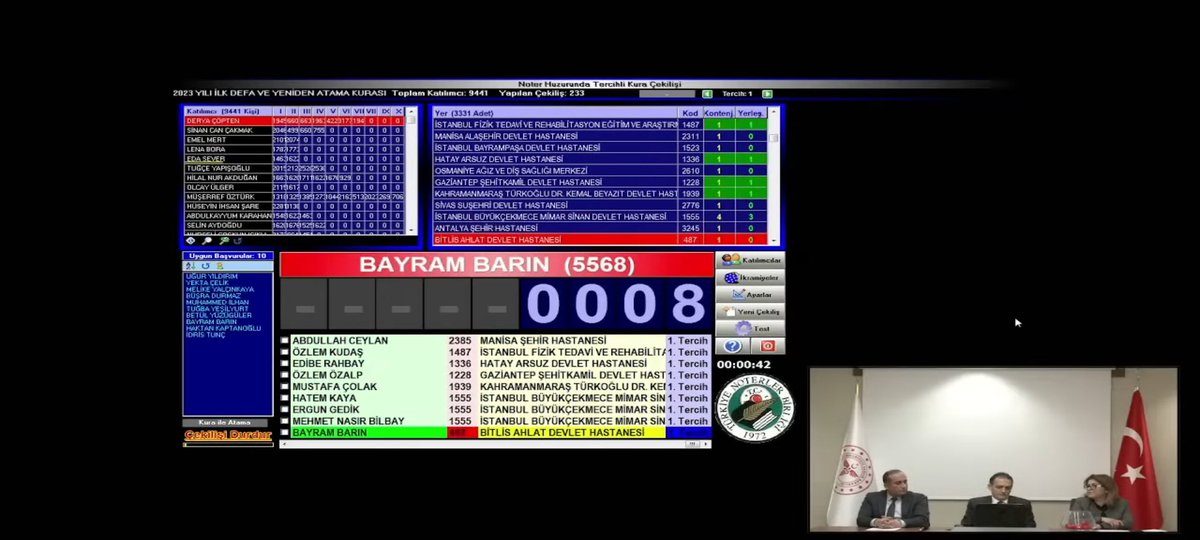Image resolution: width=1200 pixels, height=540 pixels.
Task: Click the Katılımcı (9441 Kişi) column header
Action: [229, 112]
